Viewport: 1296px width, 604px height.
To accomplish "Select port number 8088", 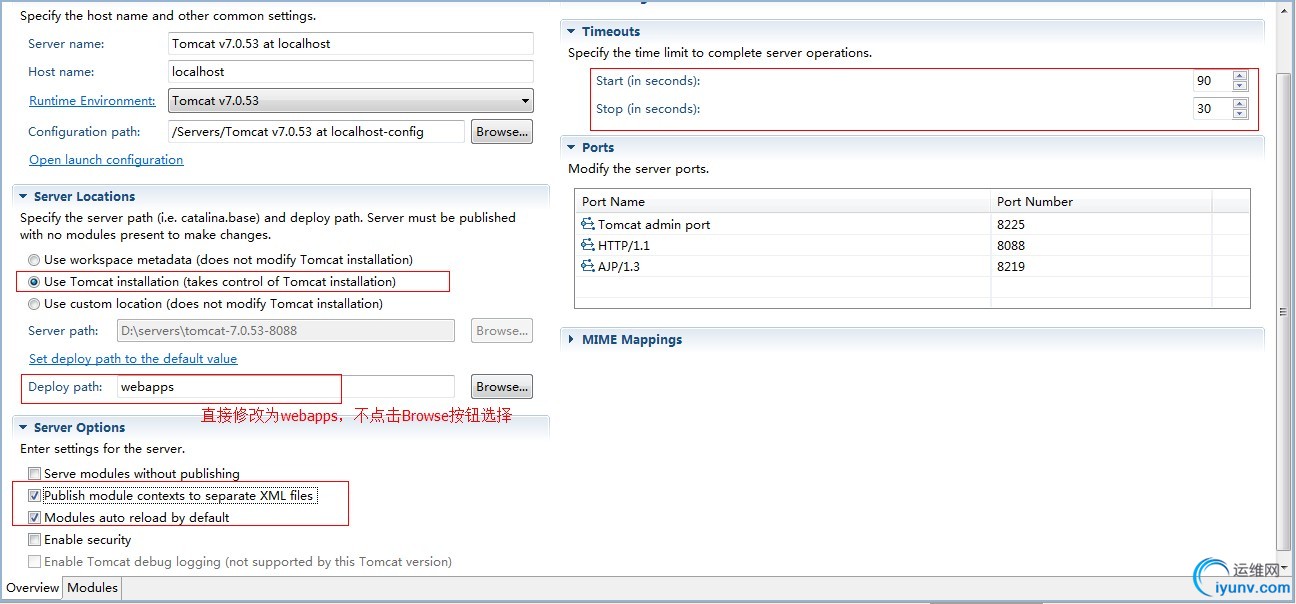I will [1011, 246].
